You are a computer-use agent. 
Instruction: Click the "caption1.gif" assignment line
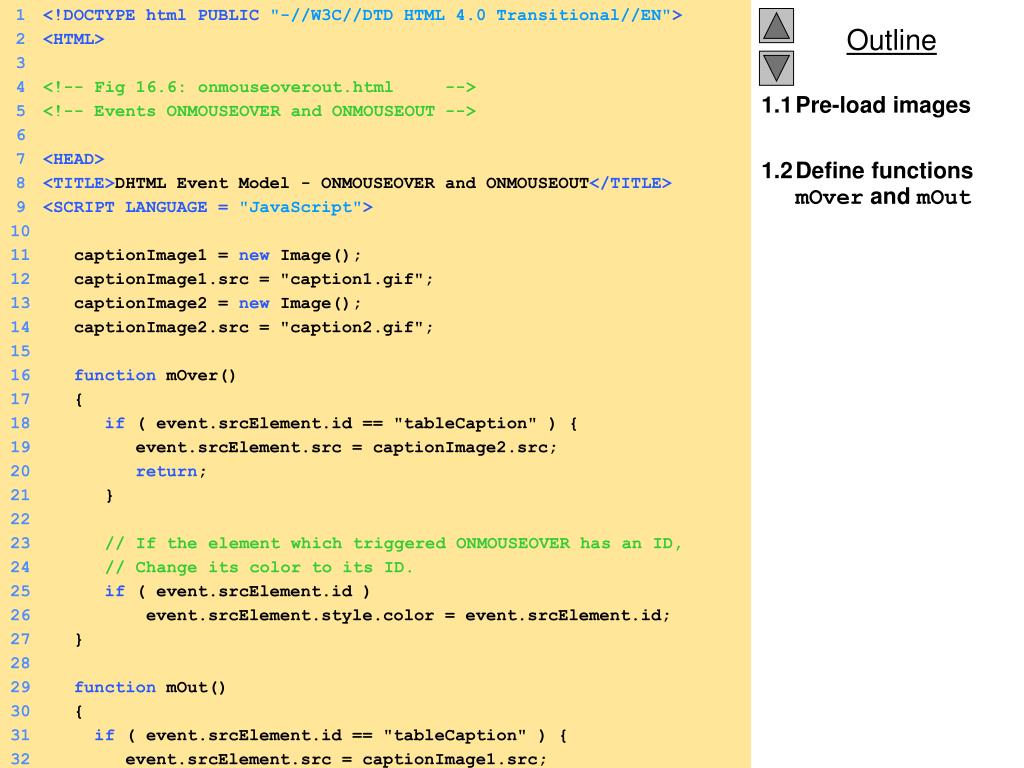click(x=253, y=280)
